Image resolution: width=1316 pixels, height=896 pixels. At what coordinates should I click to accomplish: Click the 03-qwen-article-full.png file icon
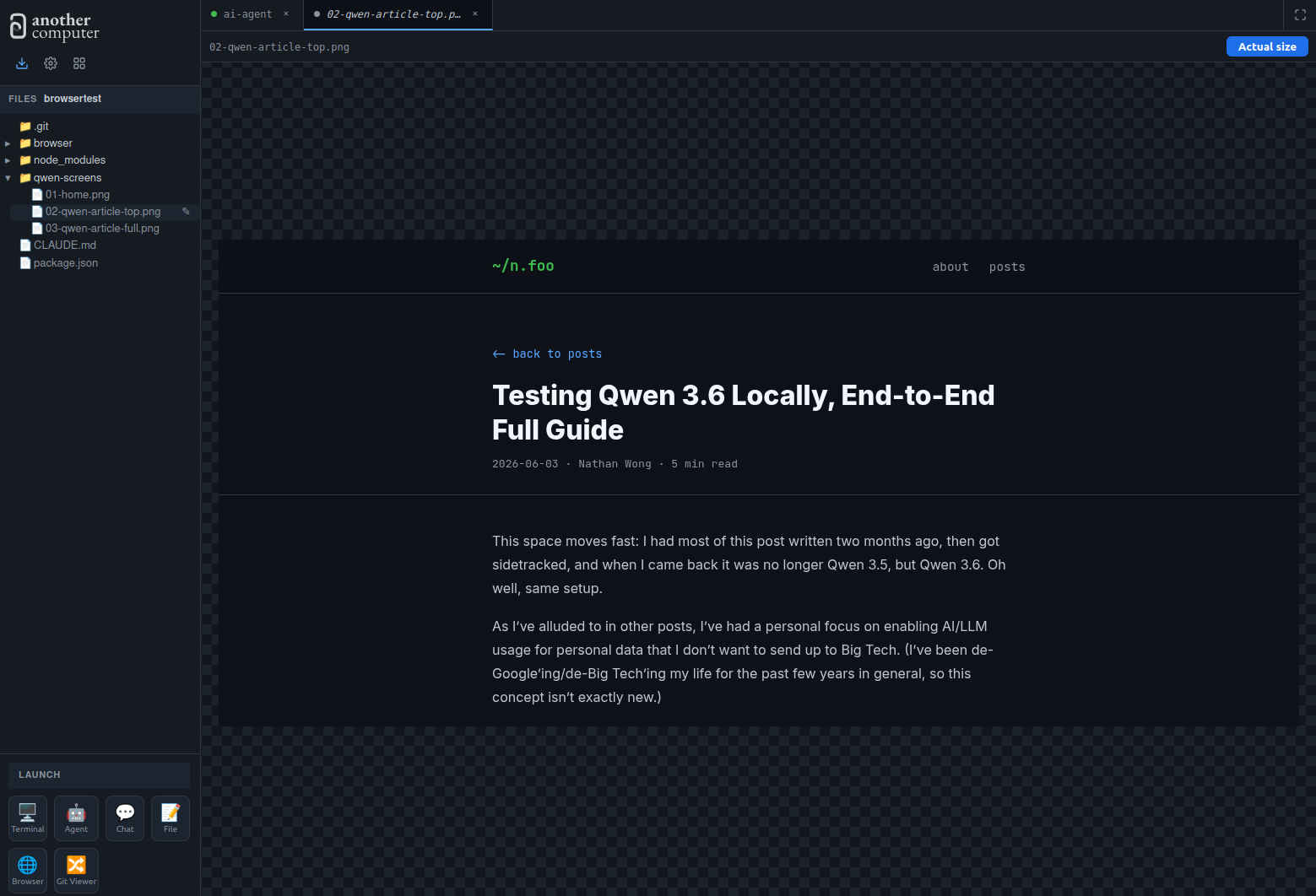tap(37, 229)
